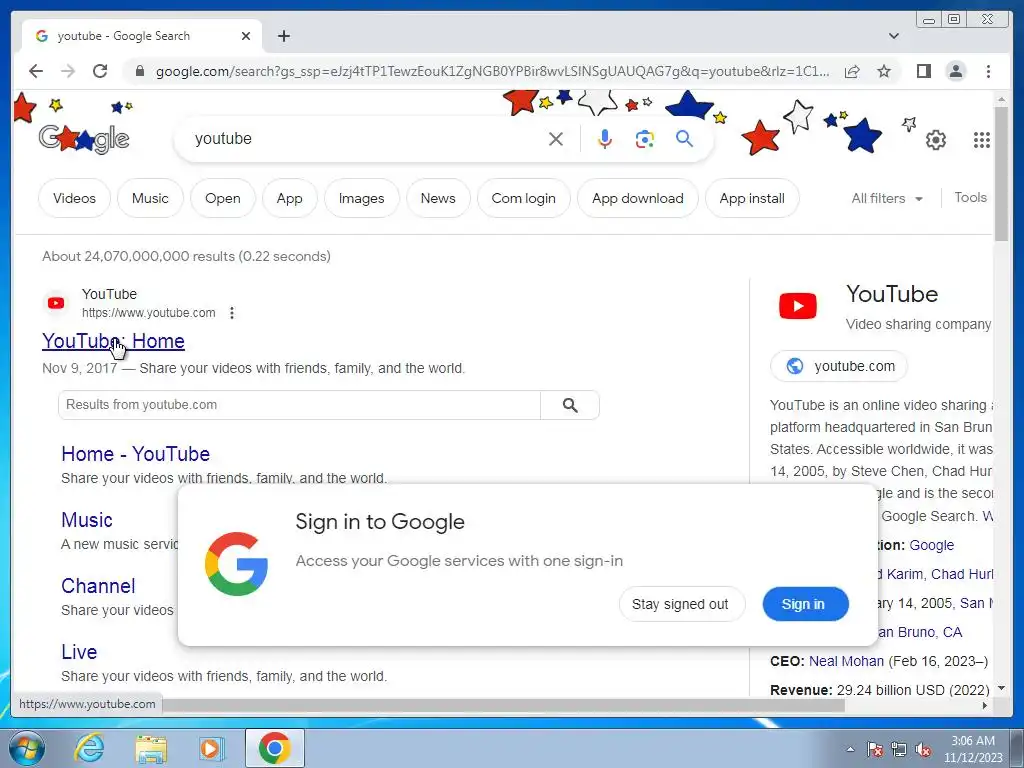Expand the tab search chevron
1024x768 pixels.
click(894, 36)
